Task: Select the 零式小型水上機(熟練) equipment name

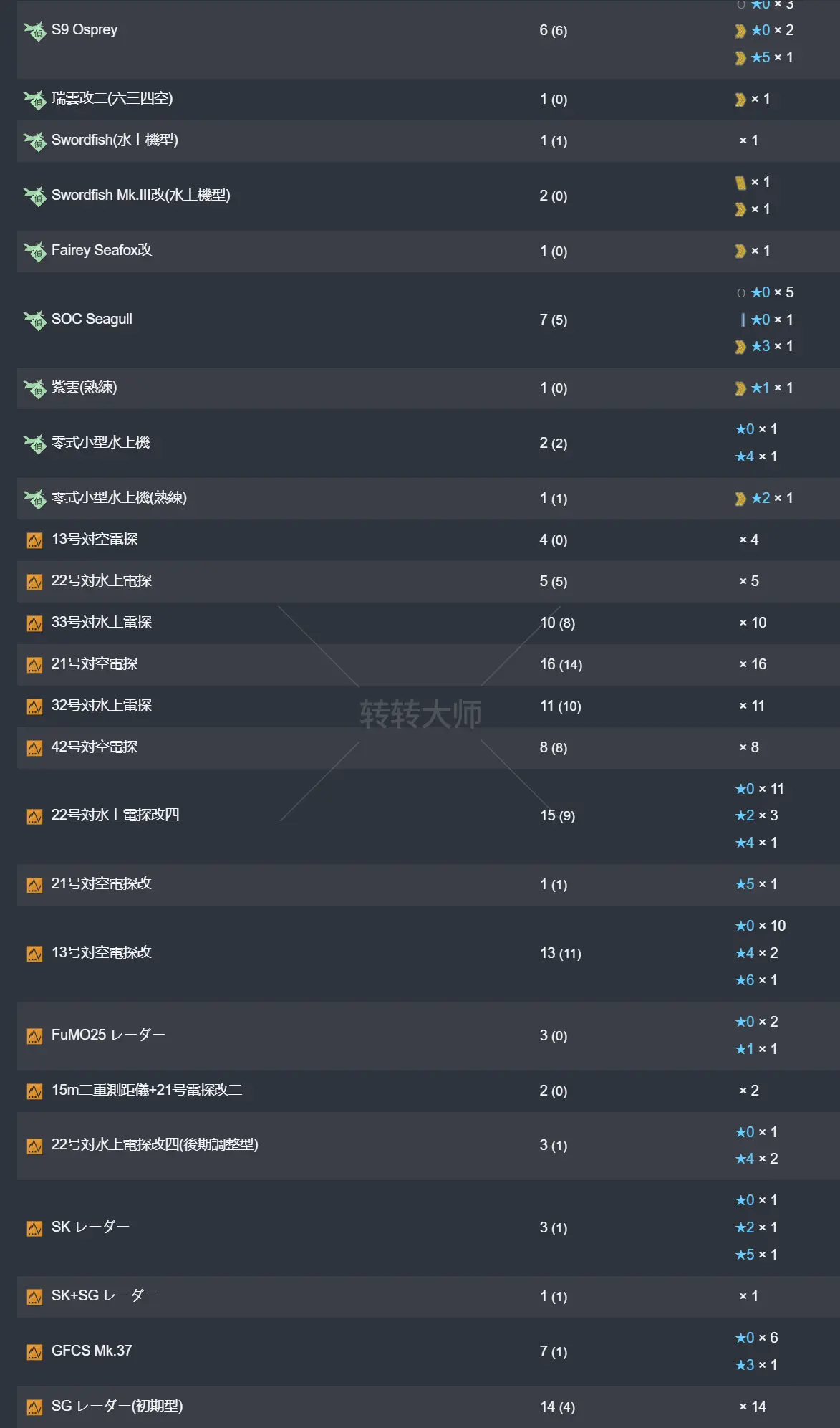Action: [119, 498]
